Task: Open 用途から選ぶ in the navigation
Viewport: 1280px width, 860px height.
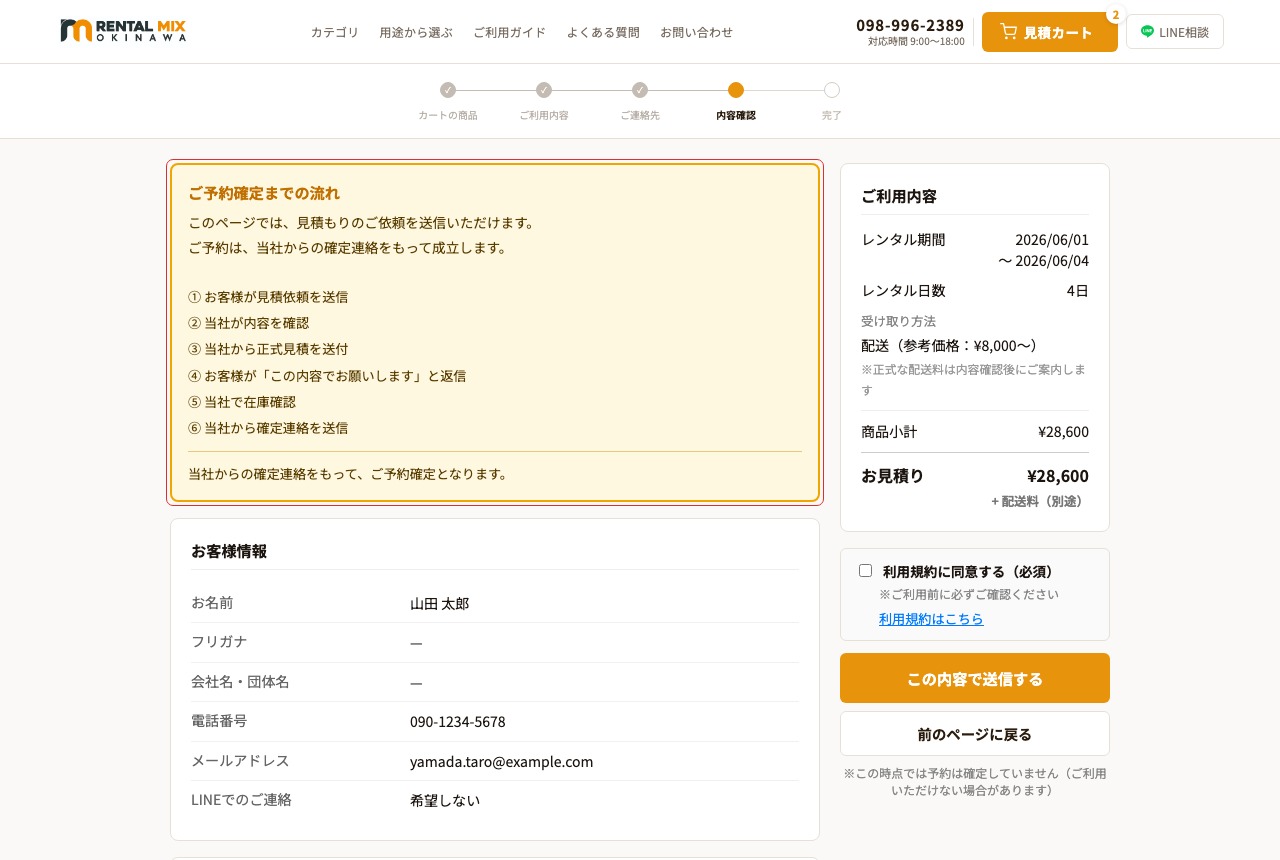Action: (x=416, y=32)
